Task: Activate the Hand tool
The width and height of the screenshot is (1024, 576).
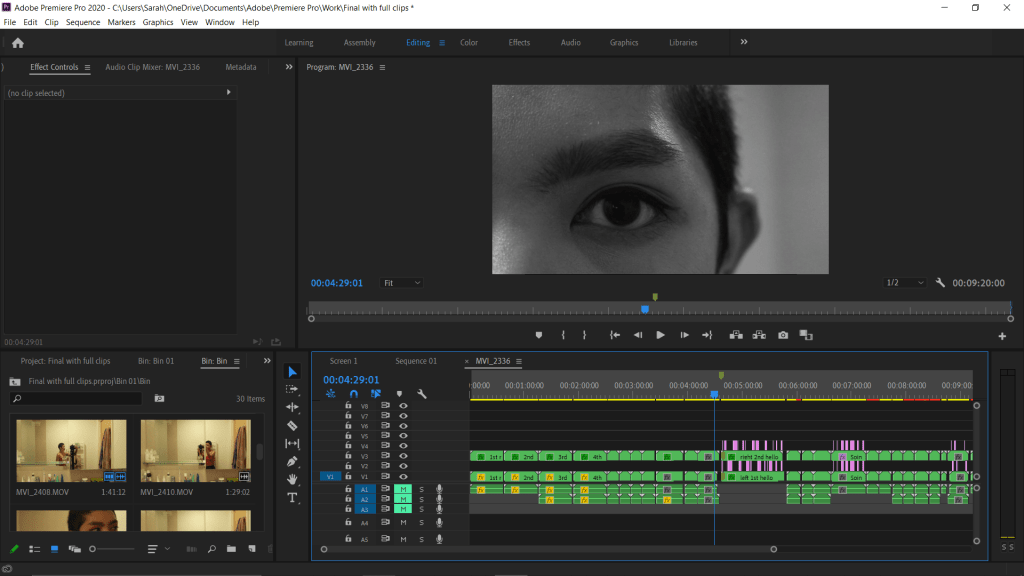Action: pyautogui.click(x=292, y=479)
